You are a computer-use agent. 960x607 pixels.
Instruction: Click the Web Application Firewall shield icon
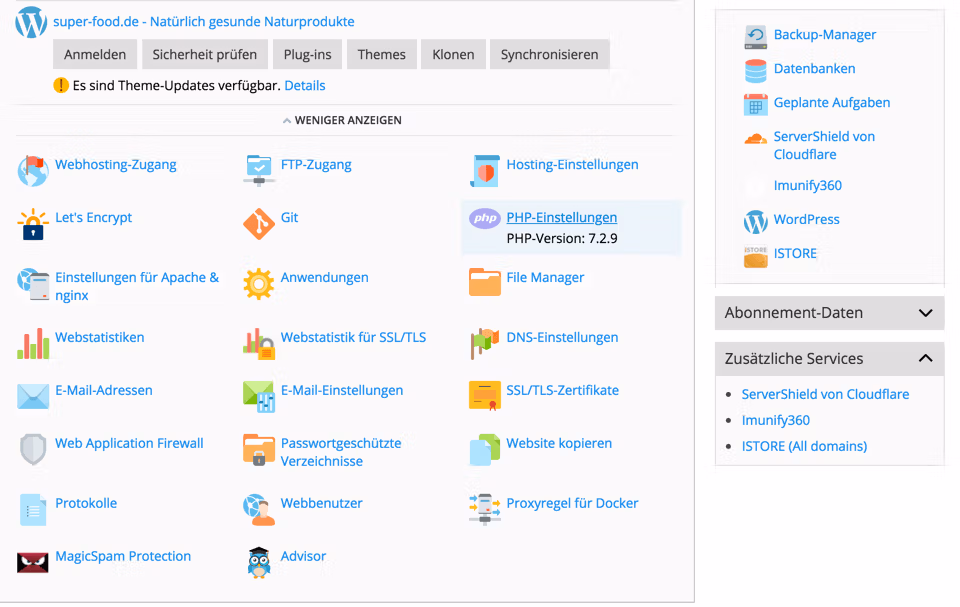tap(33, 449)
